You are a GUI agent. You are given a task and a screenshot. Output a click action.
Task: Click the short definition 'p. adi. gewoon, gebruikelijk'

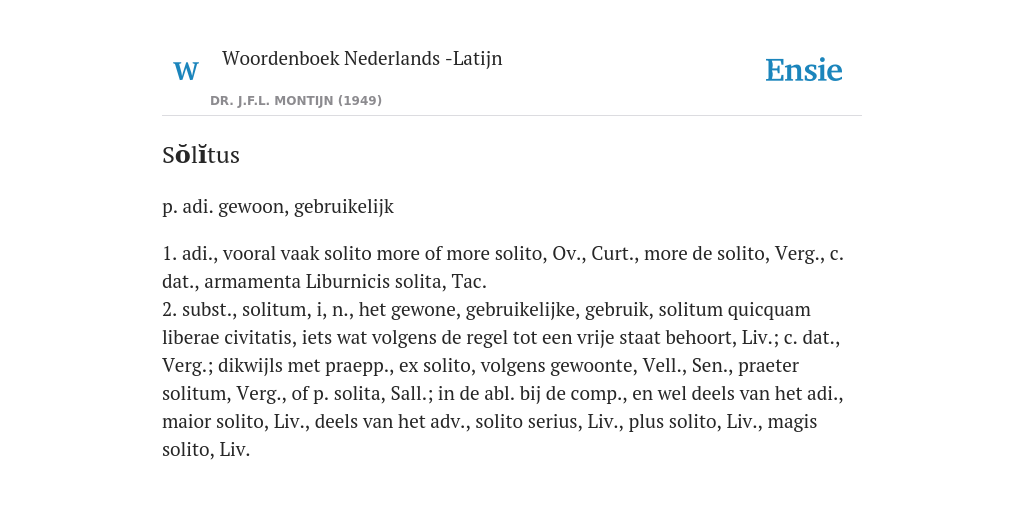point(278,207)
